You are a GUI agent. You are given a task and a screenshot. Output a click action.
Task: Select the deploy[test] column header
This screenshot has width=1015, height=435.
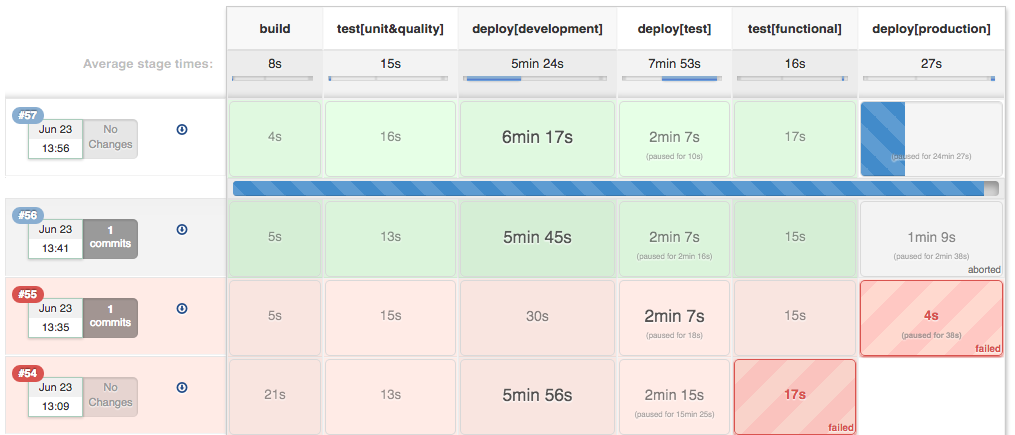[674, 28]
